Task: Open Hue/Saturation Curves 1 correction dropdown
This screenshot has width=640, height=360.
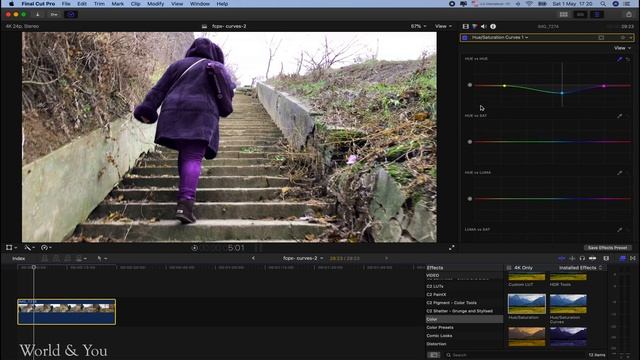Action: pos(500,38)
